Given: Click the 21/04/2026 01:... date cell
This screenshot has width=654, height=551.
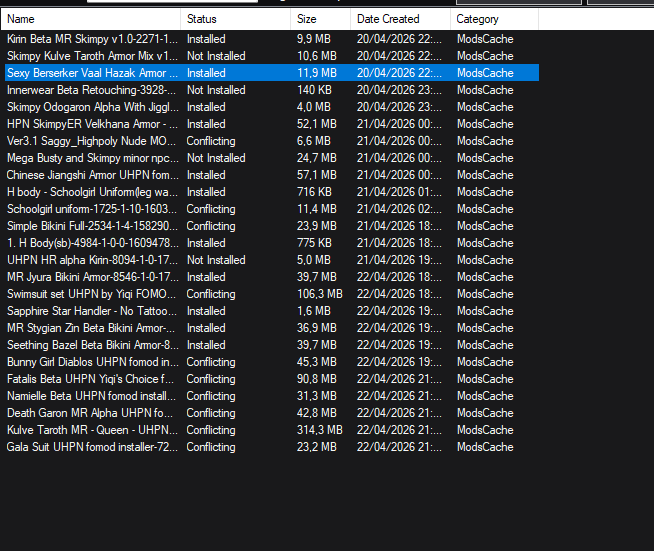Looking at the screenshot, I should (399, 192).
